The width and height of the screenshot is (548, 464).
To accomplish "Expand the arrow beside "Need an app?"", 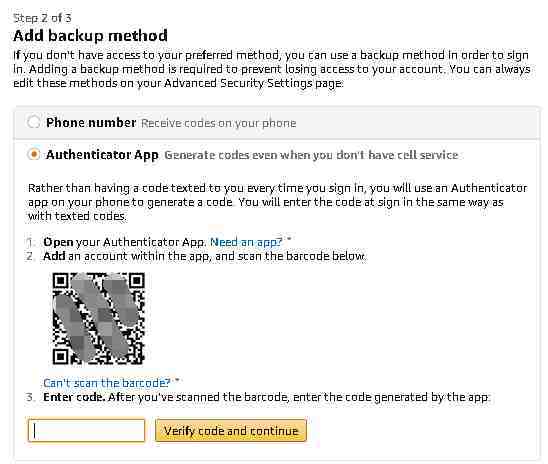I will pyautogui.click(x=289, y=240).
